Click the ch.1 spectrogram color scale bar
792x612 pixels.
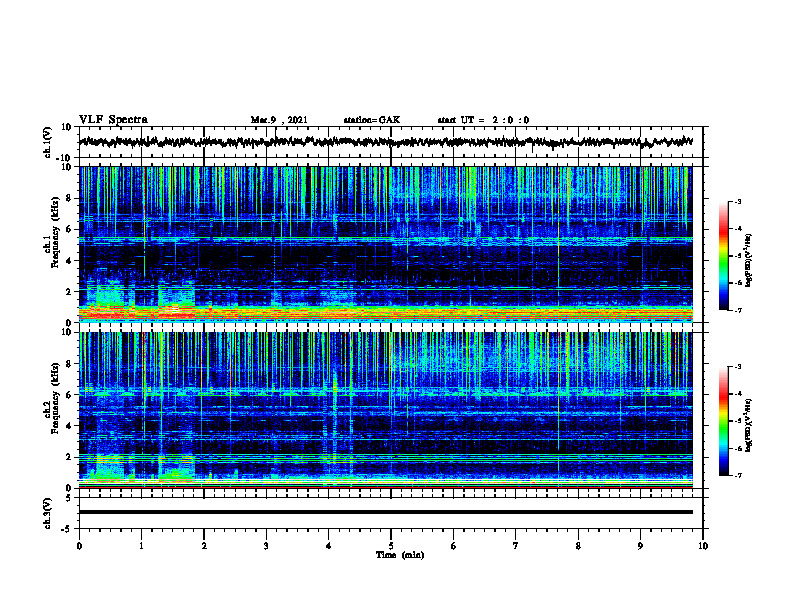723,256
